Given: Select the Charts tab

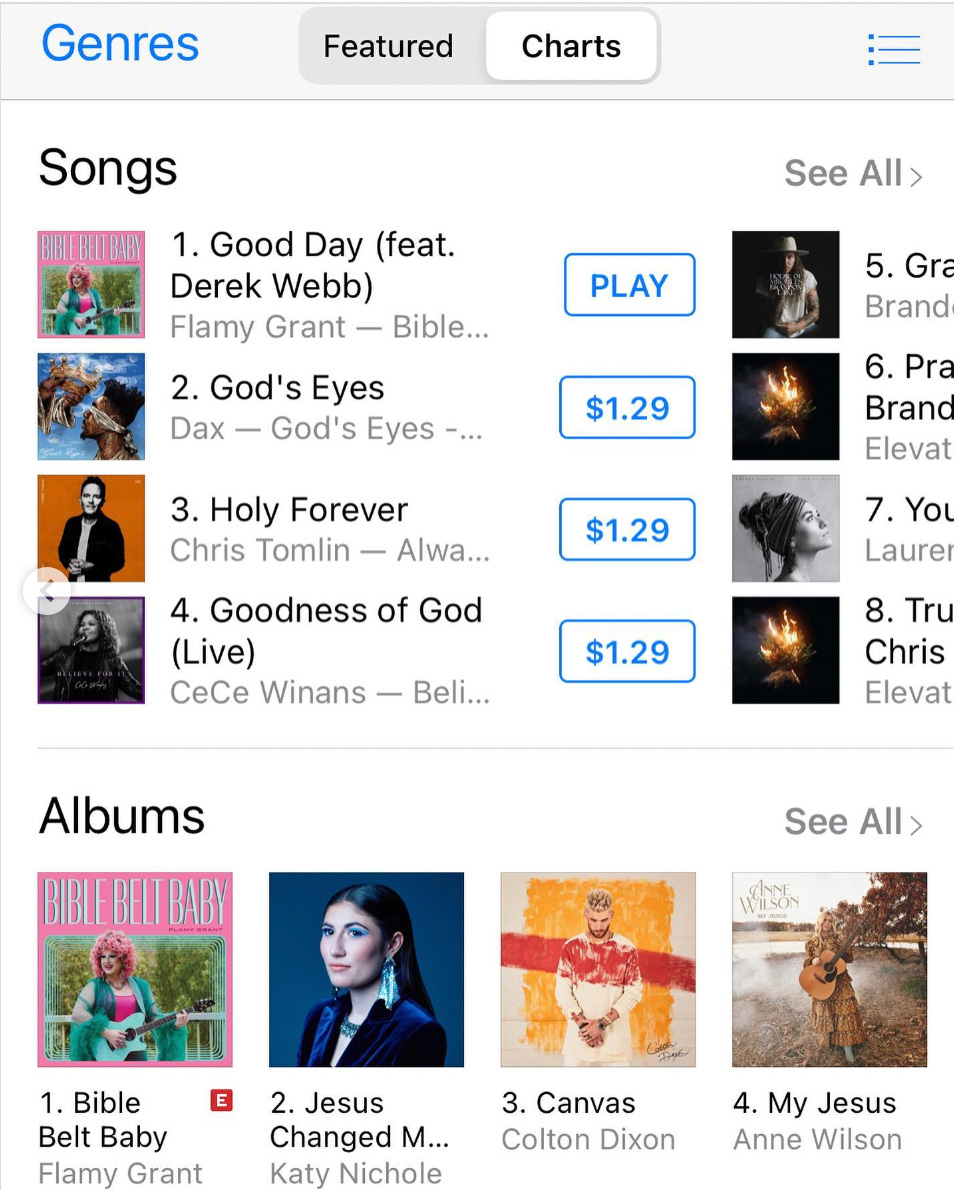Looking at the screenshot, I should pos(571,46).
